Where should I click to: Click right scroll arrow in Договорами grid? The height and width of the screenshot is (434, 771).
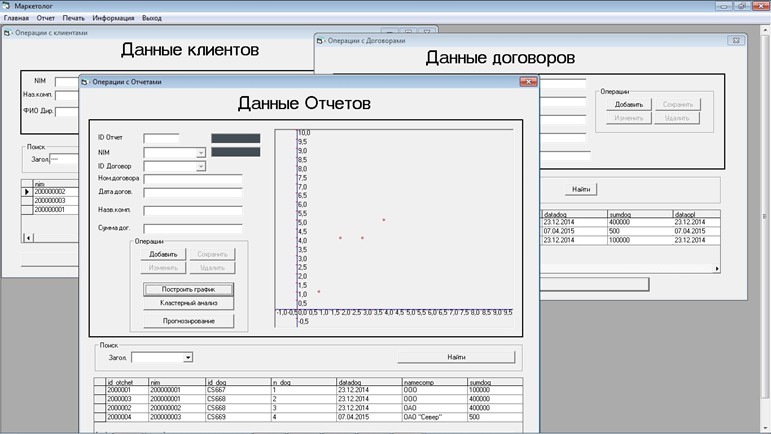(x=717, y=268)
